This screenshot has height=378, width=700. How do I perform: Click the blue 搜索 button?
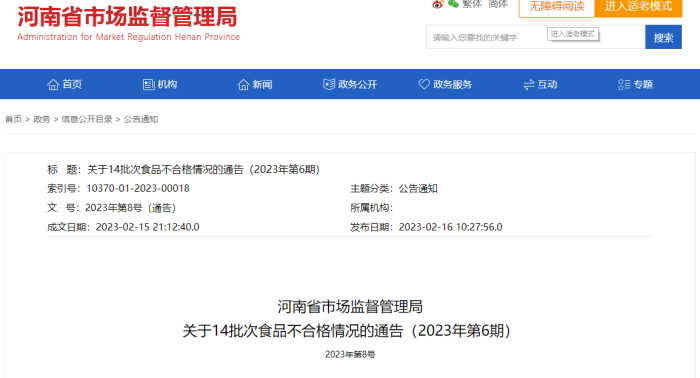tap(663, 37)
